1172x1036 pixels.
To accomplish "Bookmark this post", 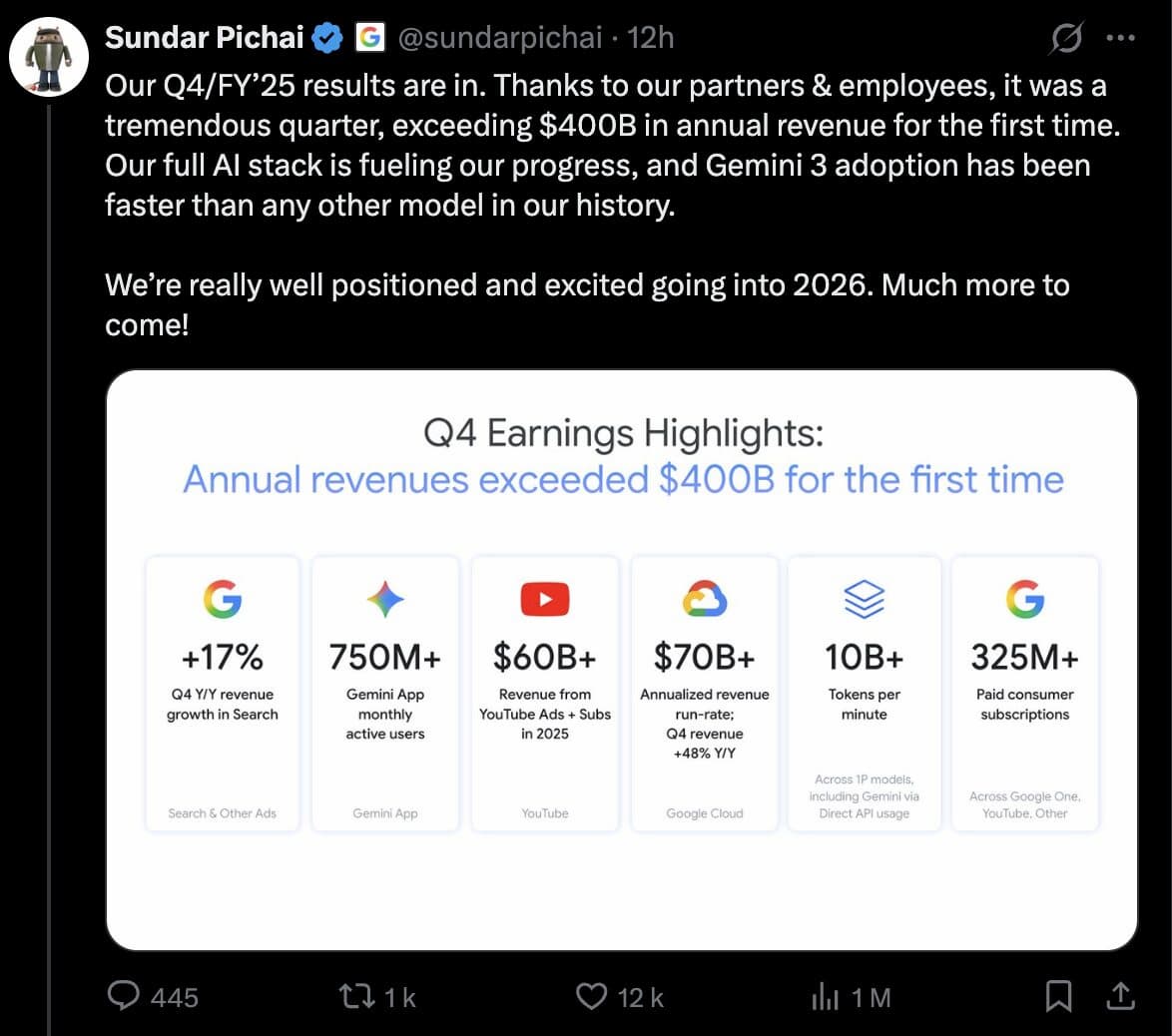I will [1059, 995].
